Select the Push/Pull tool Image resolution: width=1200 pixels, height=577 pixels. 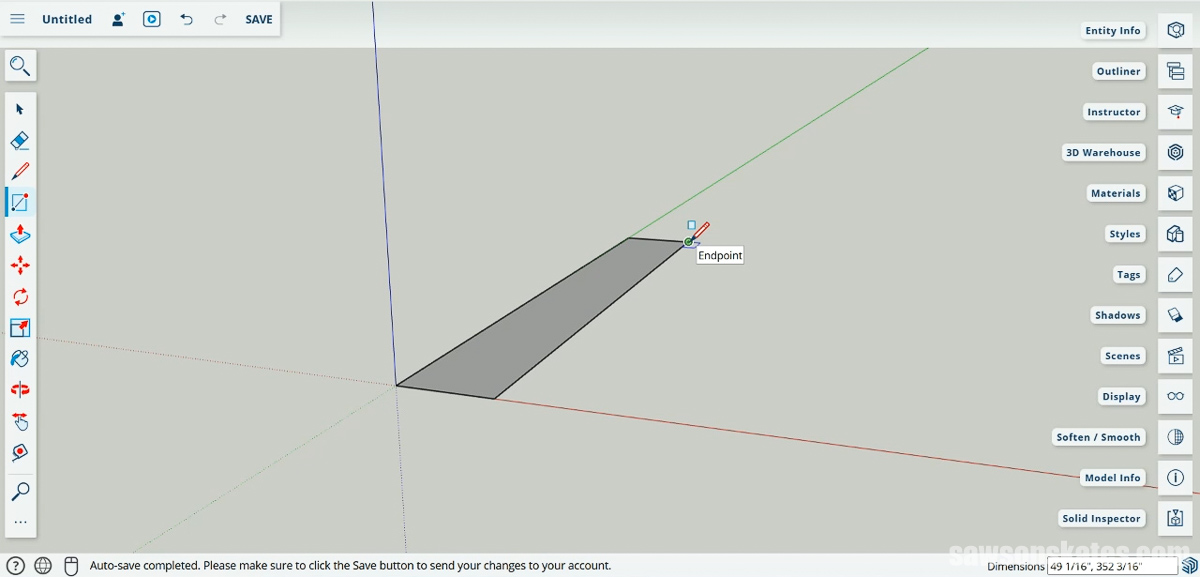point(20,234)
